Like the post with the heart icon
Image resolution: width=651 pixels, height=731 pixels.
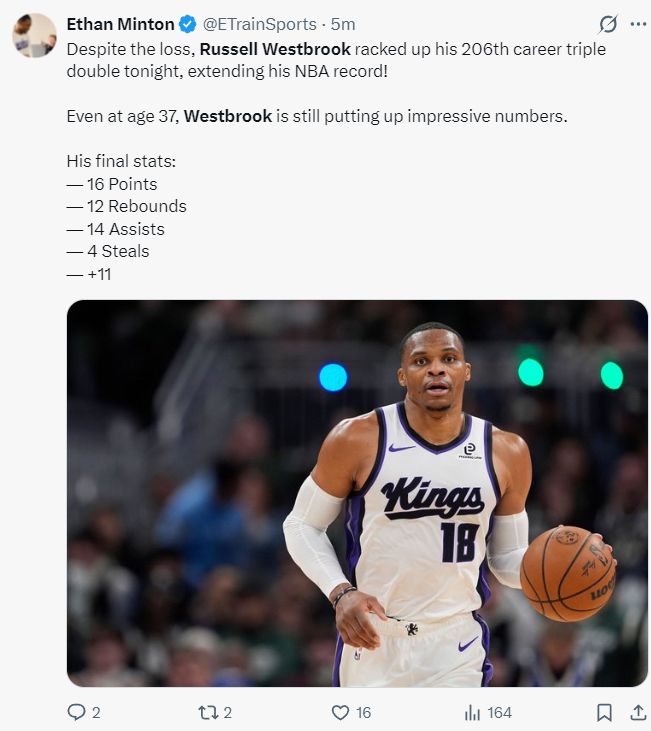pyautogui.click(x=340, y=712)
